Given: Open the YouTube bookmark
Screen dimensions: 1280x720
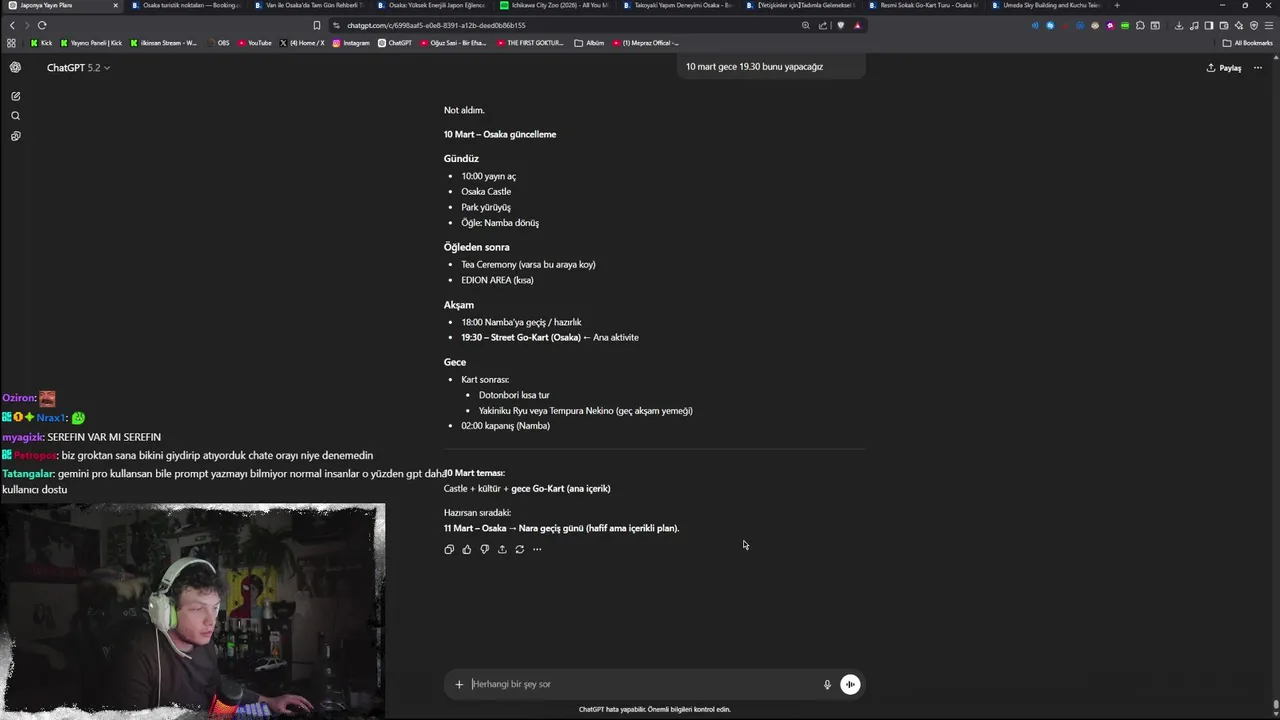Looking at the screenshot, I should click(255, 43).
